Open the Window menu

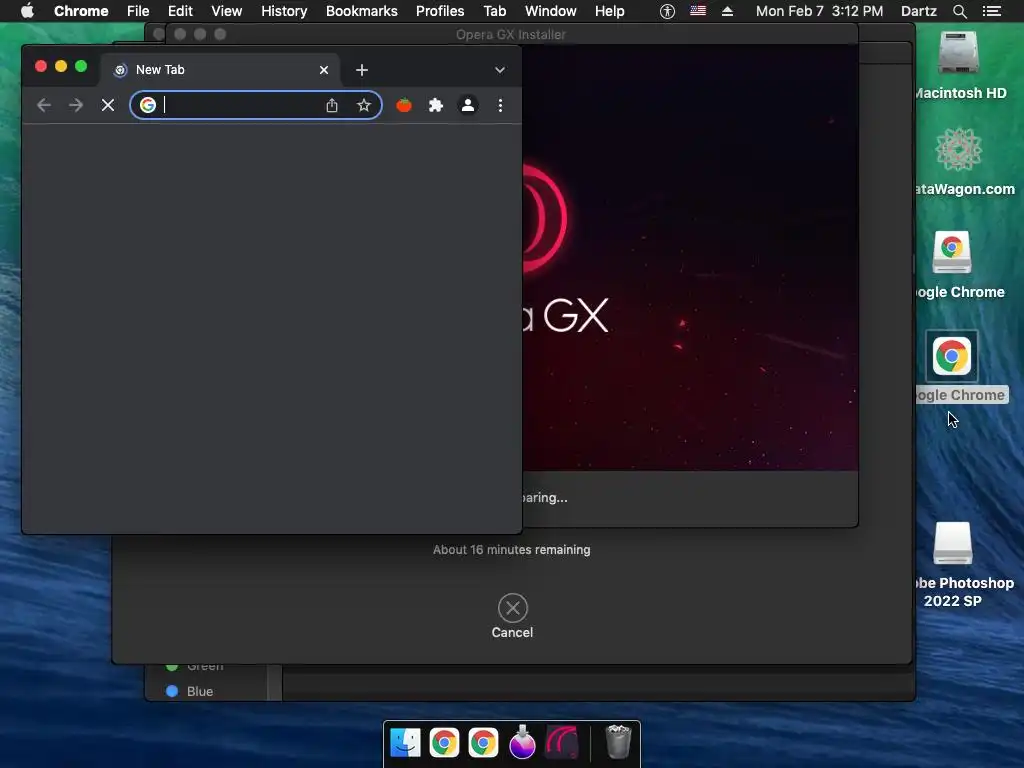pyautogui.click(x=551, y=11)
